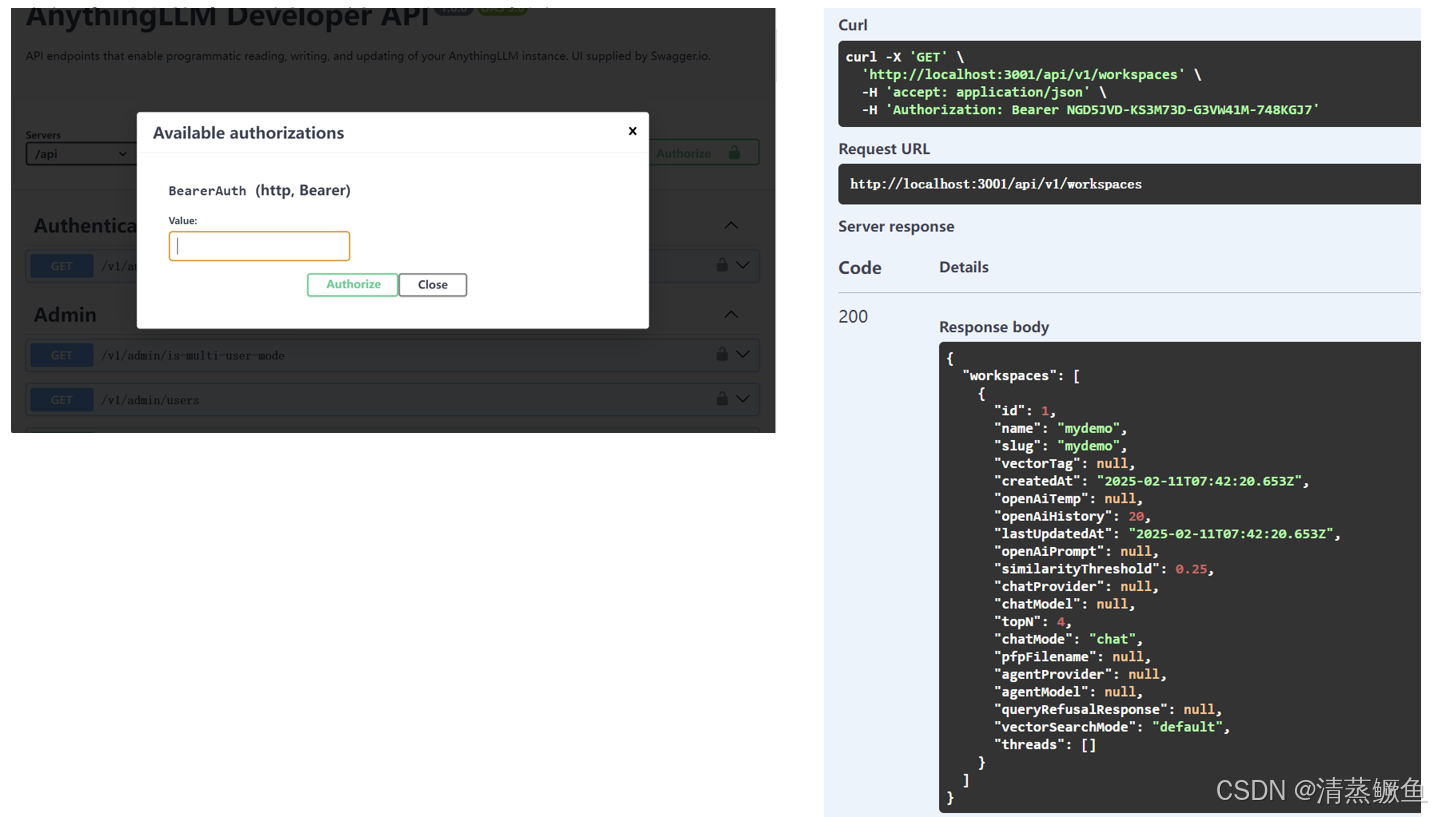The image size is (1432, 817).
Task: Click the "name": "mydemo" line
Action: 1060,428
